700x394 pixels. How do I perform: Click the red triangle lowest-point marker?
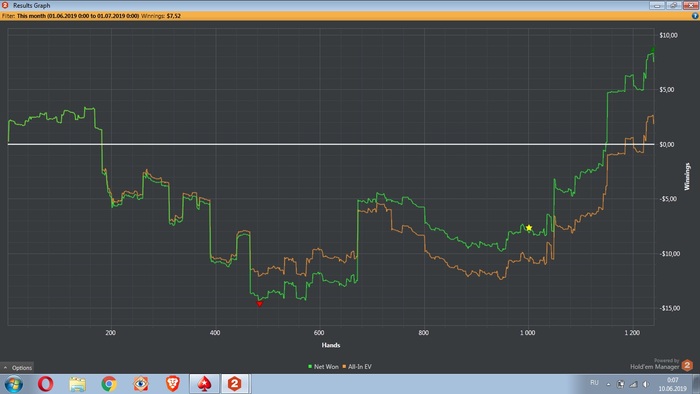tap(259, 304)
